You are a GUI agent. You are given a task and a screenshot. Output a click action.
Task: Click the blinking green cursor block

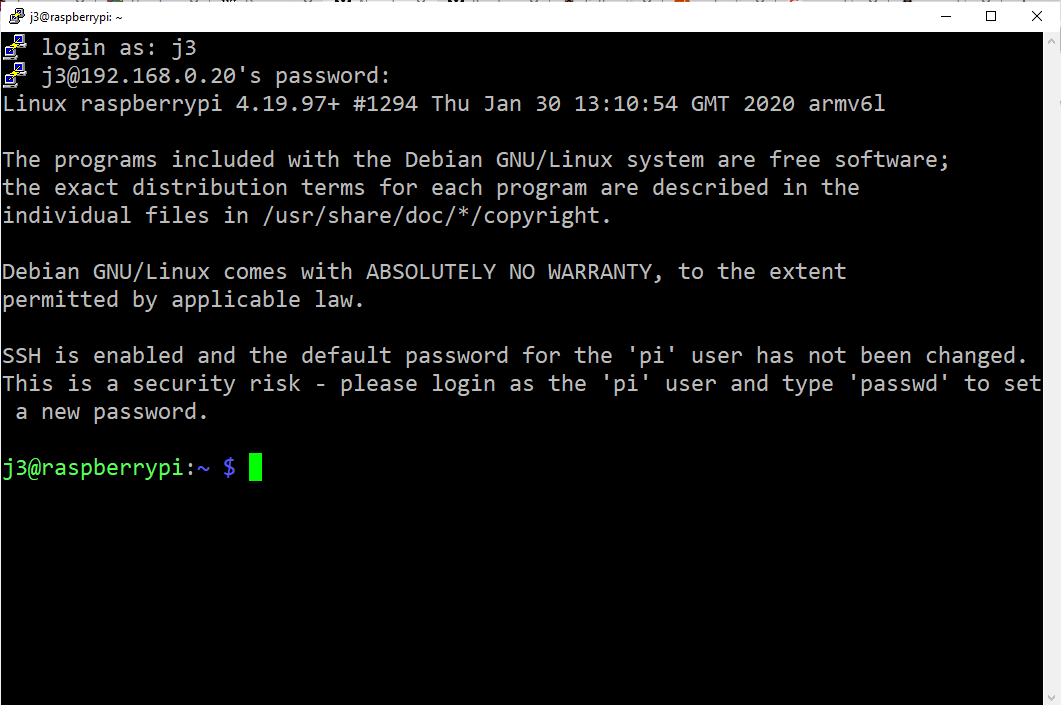256,467
